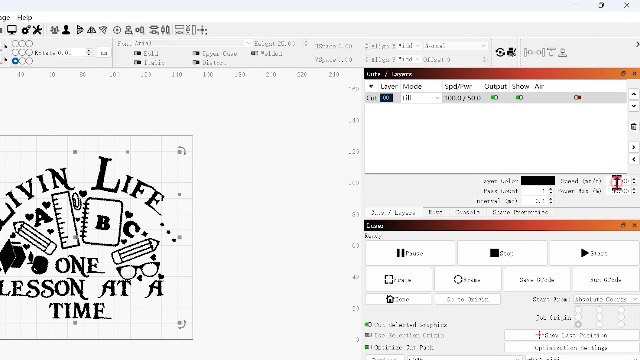Click the Camera Update Overlay icon

coord(500,52)
